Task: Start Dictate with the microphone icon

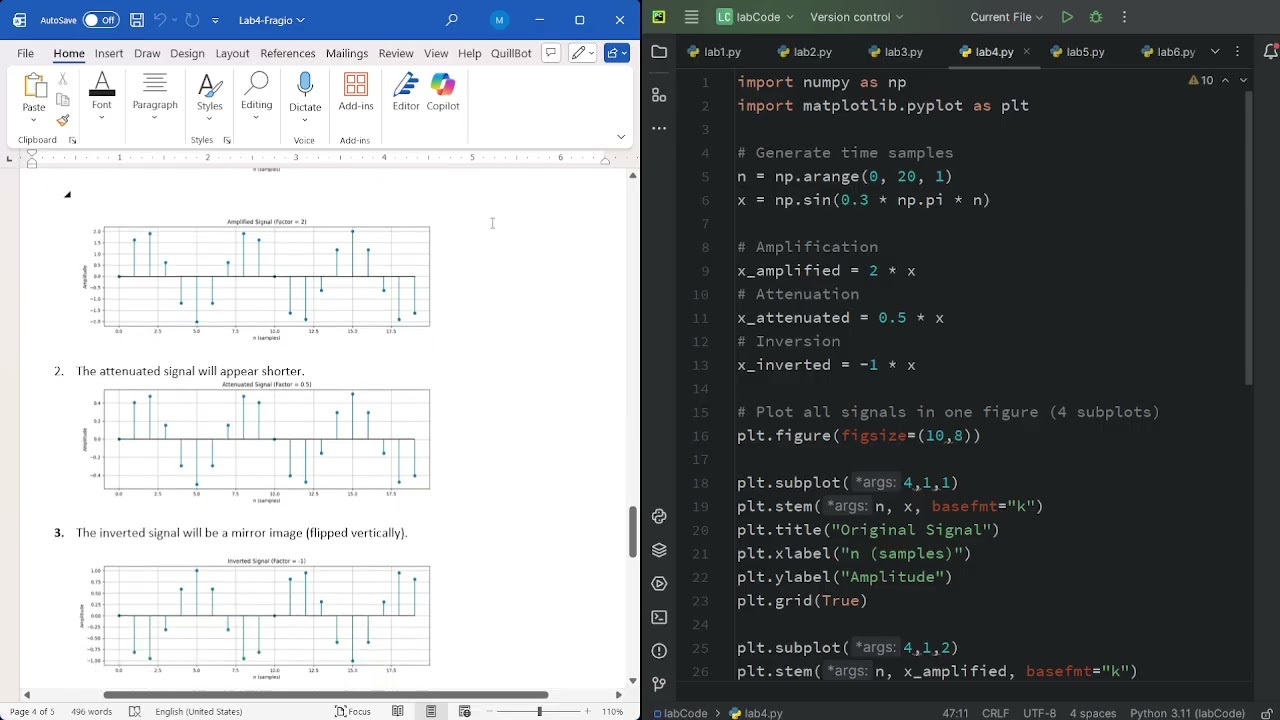Action: coord(305,86)
